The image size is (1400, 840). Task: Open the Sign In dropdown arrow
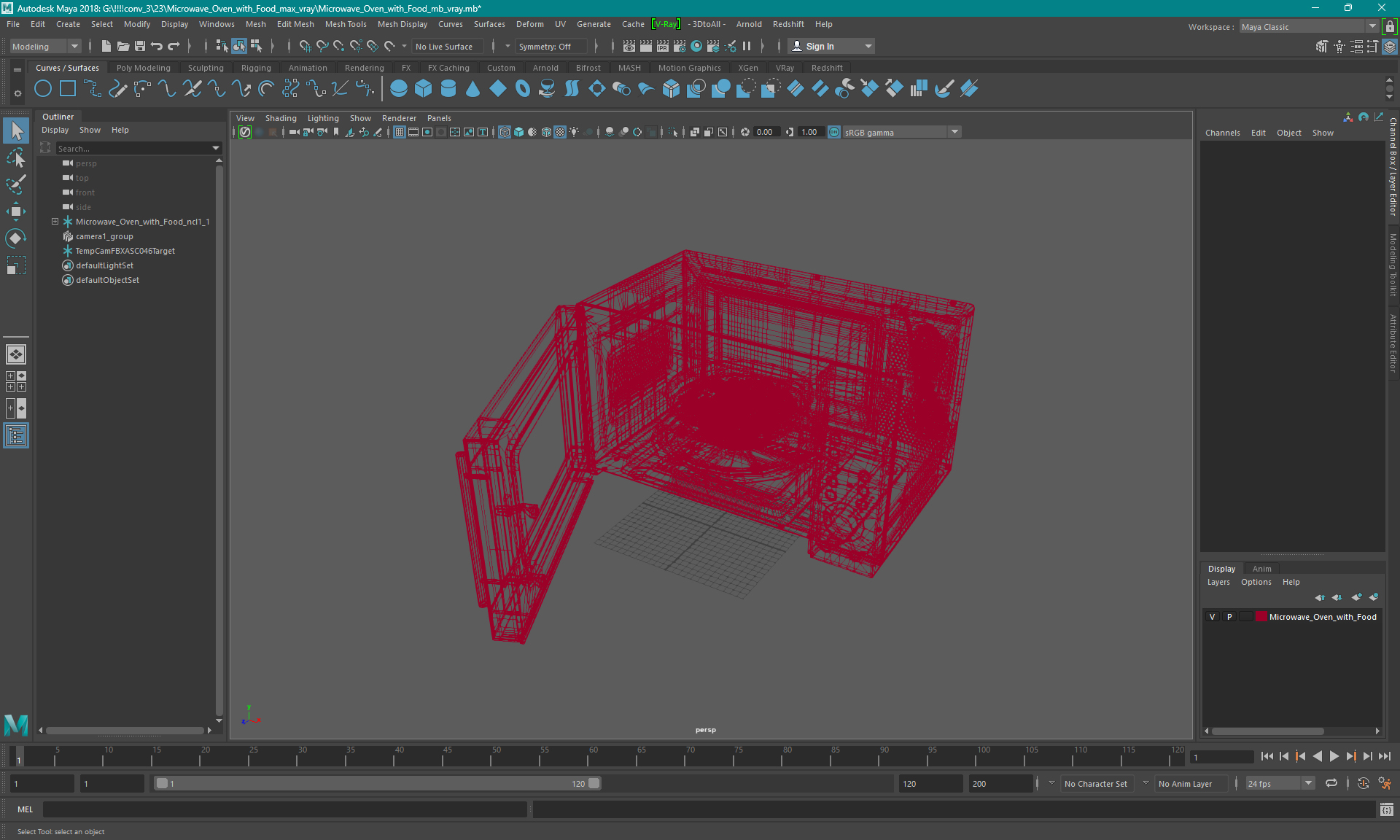tap(868, 46)
